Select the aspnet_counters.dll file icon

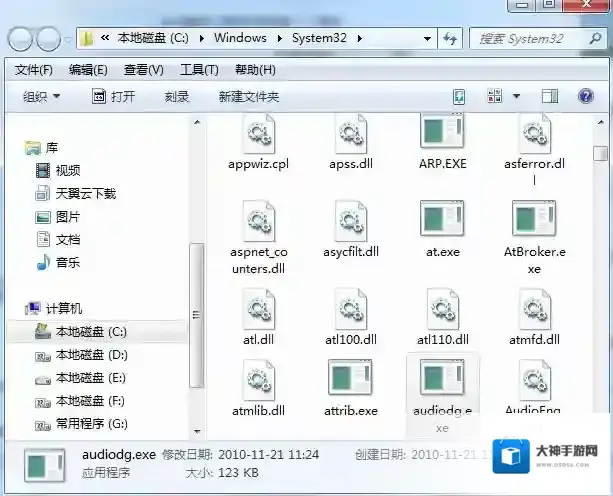click(x=258, y=221)
